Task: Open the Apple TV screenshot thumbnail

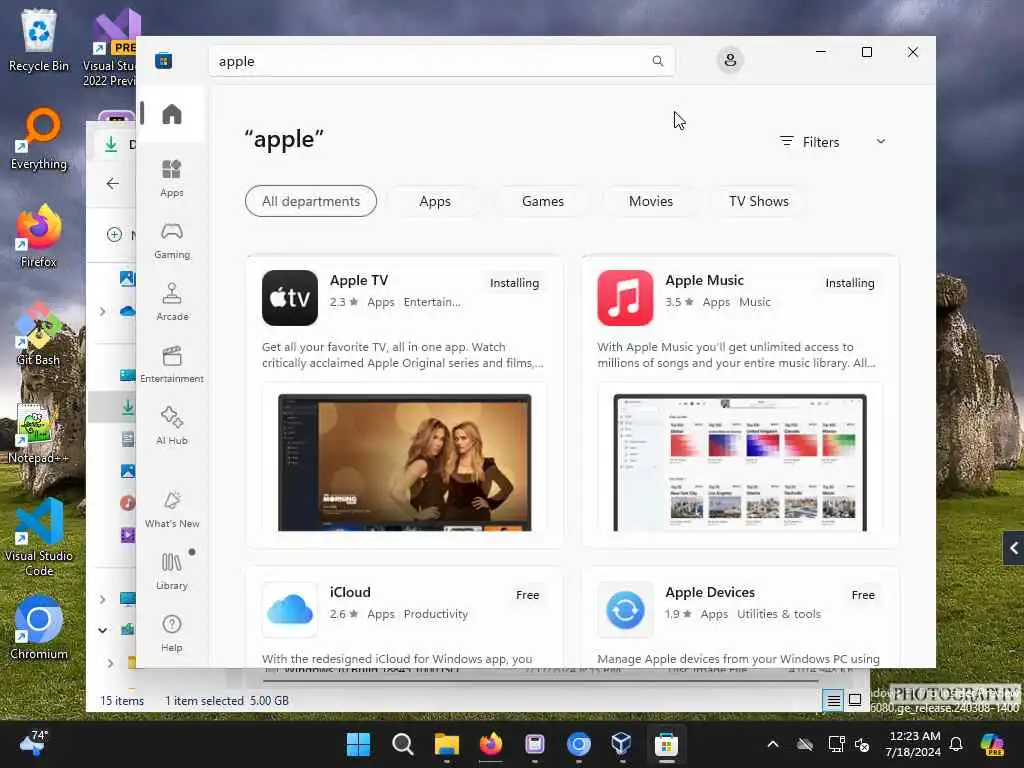Action: [x=404, y=462]
